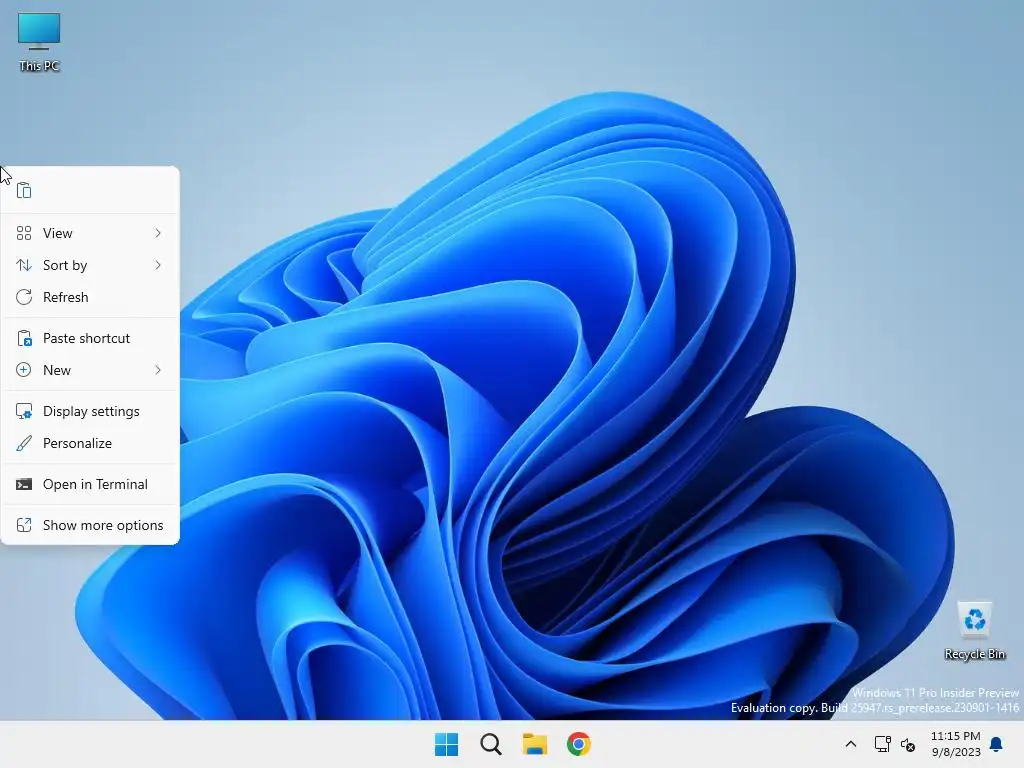Open the clock showing 11:15 PM
Image resolution: width=1024 pixels, height=768 pixels.
(x=955, y=744)
